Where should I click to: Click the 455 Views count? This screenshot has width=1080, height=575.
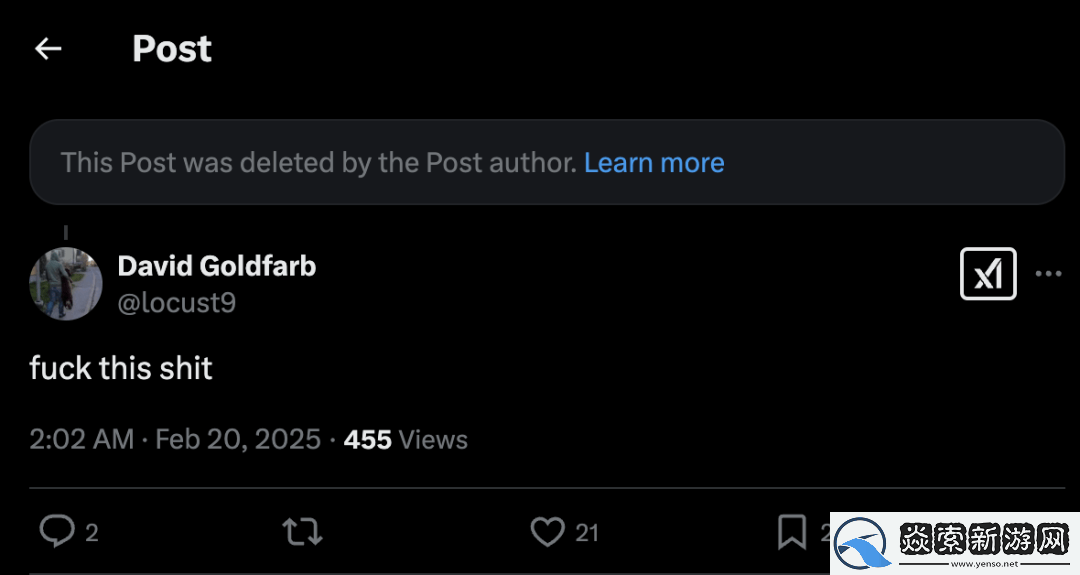click(x=406, y=439)
